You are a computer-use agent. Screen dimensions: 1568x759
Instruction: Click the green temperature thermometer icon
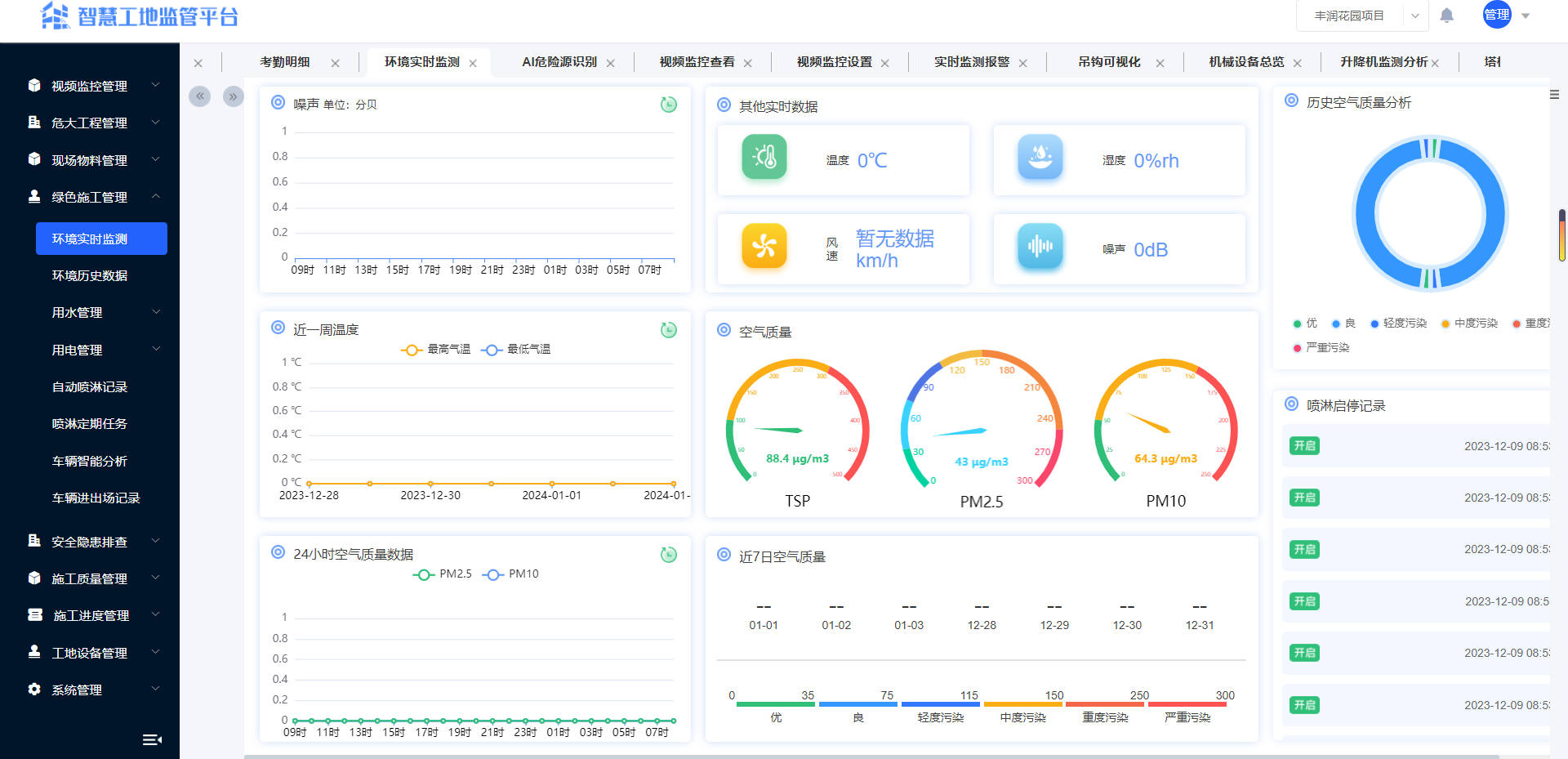click(x=764, y=157)
